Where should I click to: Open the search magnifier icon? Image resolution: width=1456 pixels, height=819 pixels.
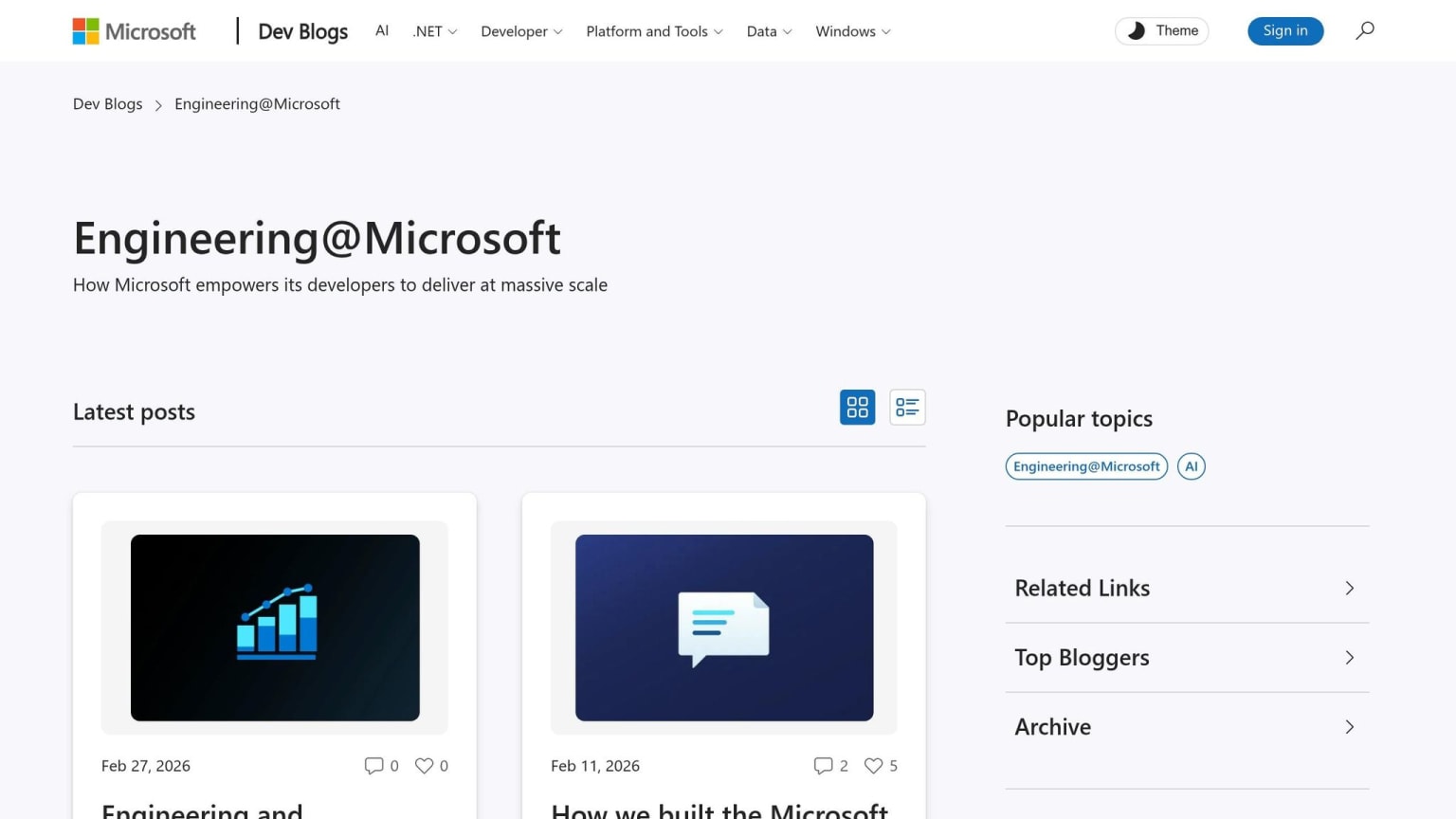click(1364, 30)
